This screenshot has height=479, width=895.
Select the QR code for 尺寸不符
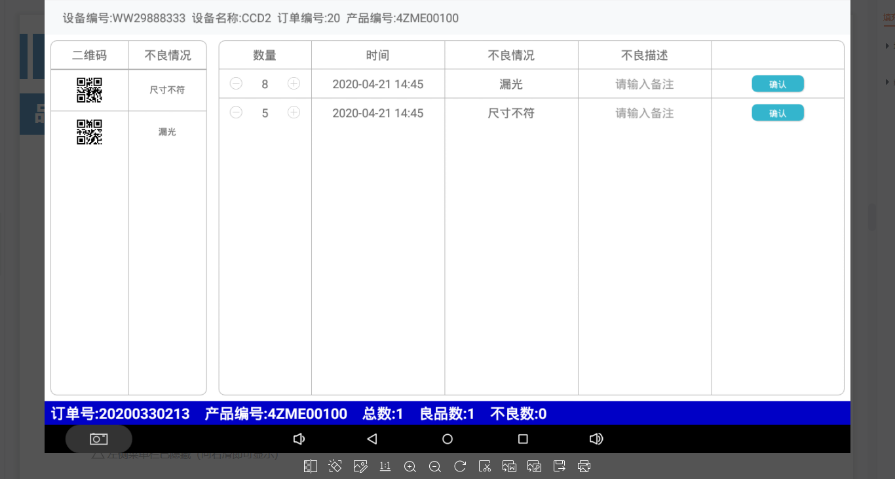click(90, 90)
